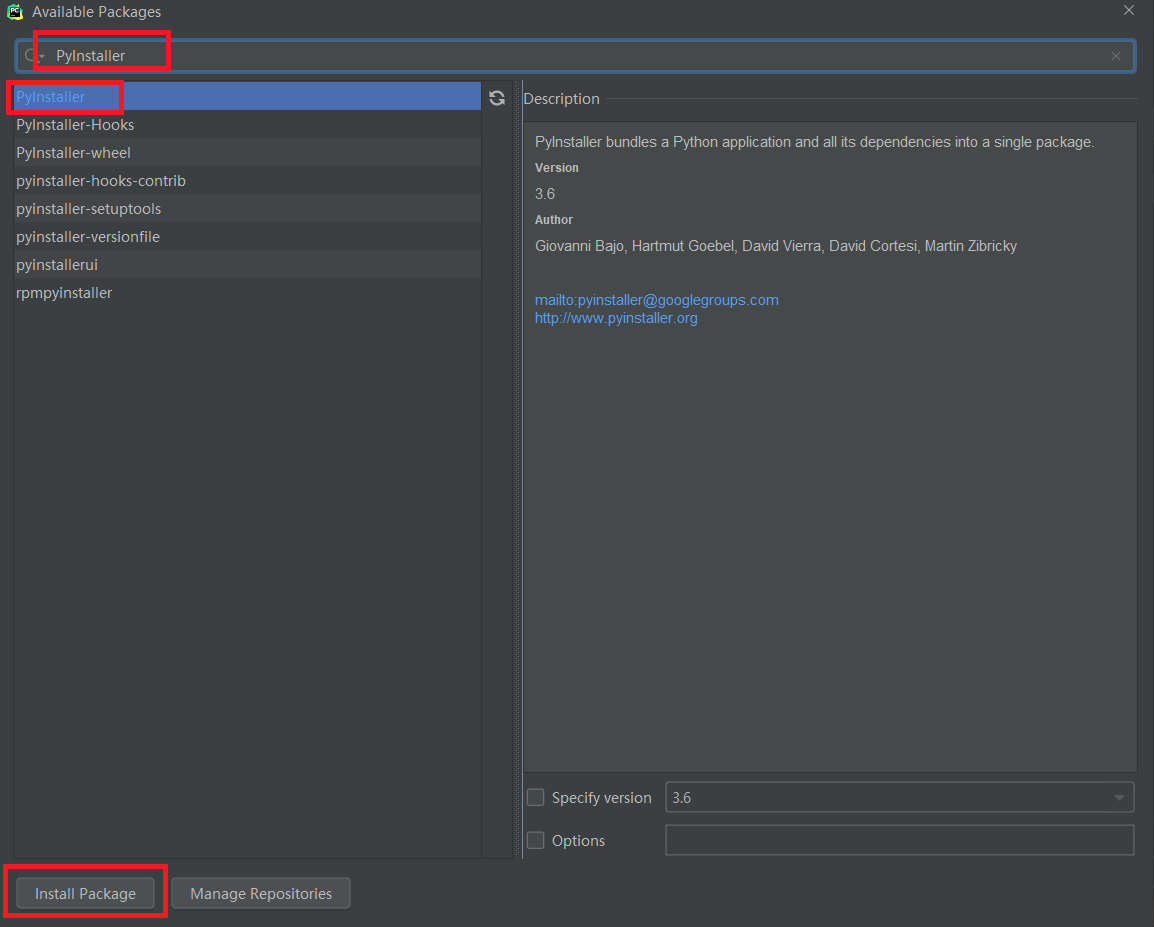The width and height of the screenshot is (1154, 927).
Task: Click the Author names text in description
Action: [x=776, y=246]
